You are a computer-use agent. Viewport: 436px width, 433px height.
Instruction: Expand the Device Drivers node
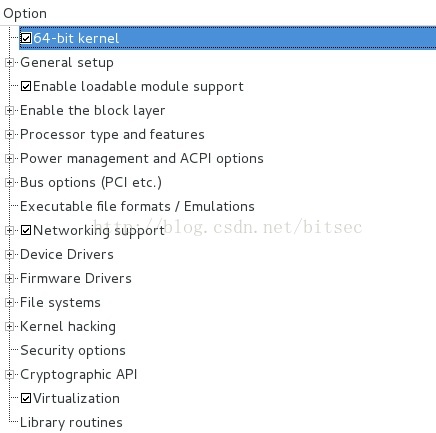(x=9, y=254)
